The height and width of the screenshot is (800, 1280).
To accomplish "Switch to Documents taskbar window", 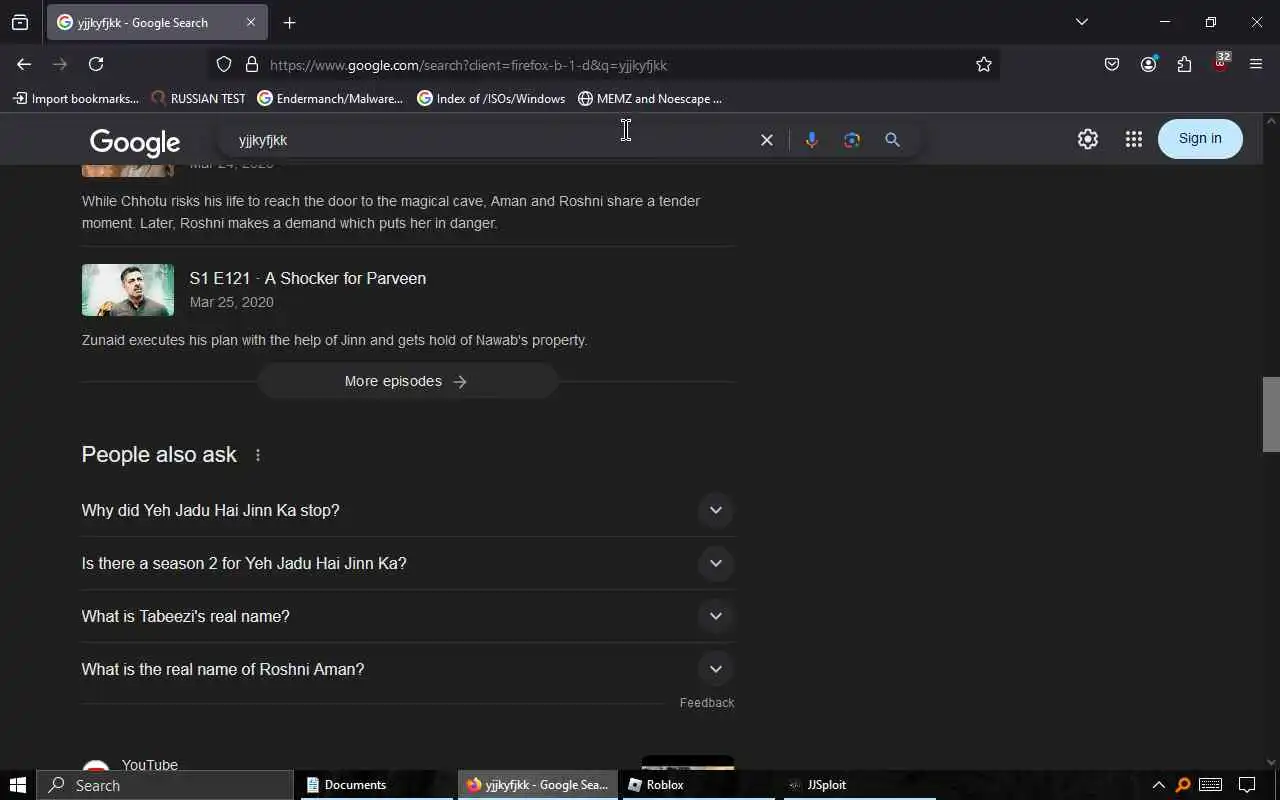I will [x=376, y=785].
